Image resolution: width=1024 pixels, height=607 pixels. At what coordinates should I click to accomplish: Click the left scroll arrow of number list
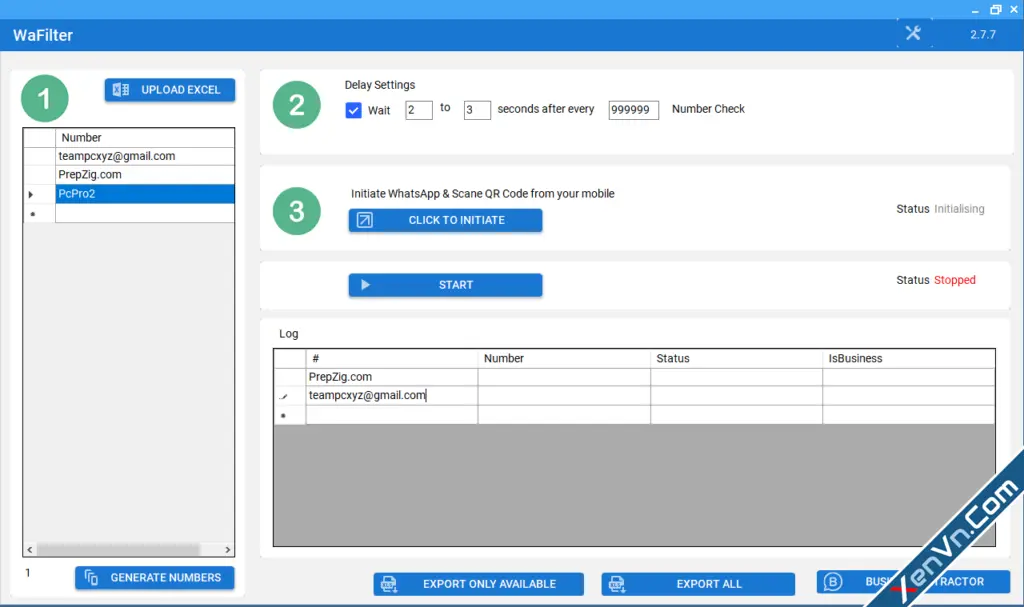coord(29,550)
